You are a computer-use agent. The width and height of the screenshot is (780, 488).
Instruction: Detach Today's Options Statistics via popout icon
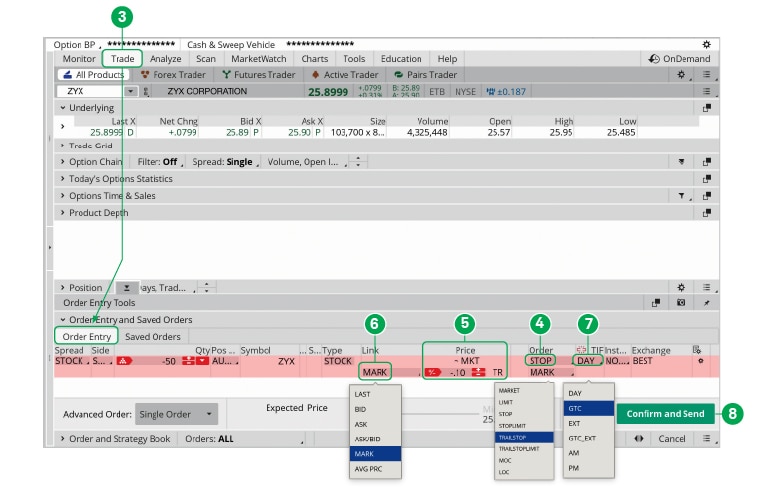tap(706, 179)
